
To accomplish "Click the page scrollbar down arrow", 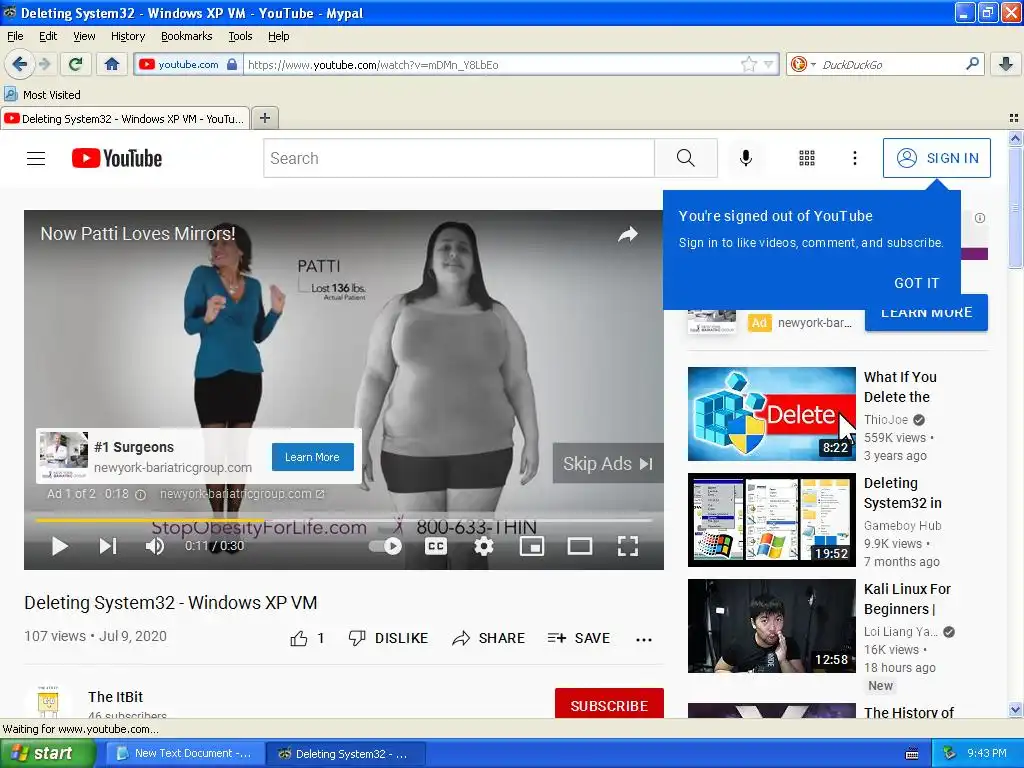I will coord(1015,710).
